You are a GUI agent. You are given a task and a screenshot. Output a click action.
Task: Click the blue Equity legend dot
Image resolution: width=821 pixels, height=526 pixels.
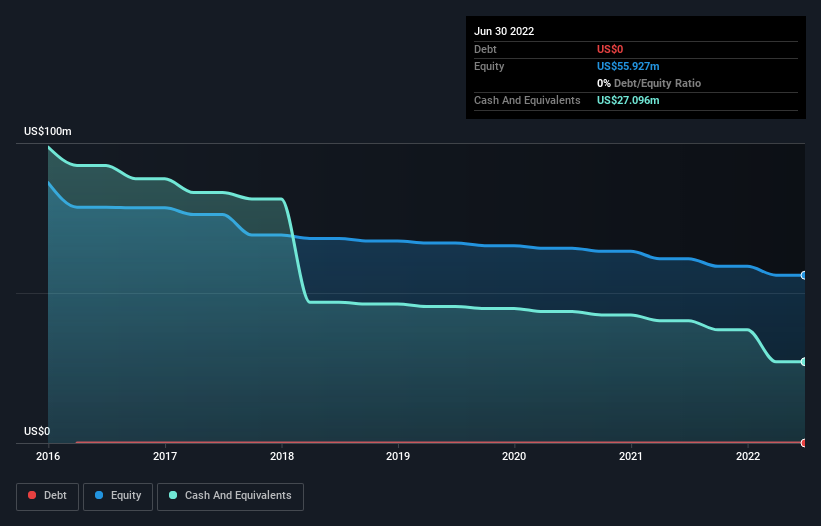[99, 495]
